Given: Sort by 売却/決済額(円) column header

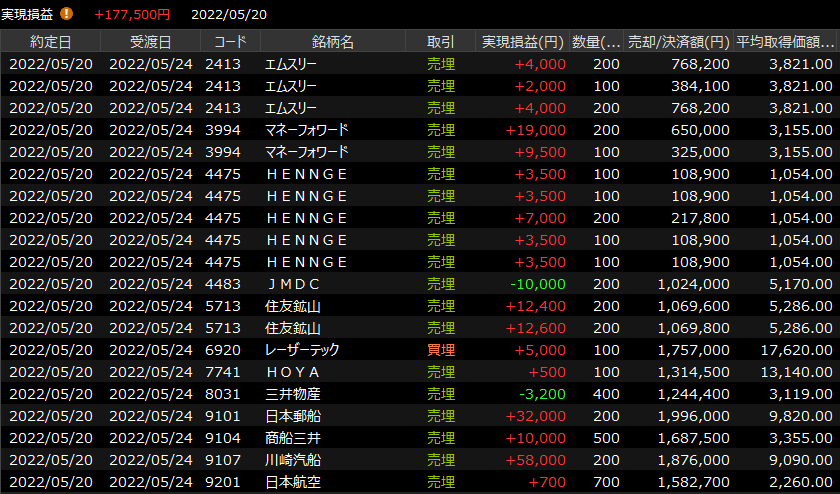Looking at the screenshot, I should click(x=678, y=41).
